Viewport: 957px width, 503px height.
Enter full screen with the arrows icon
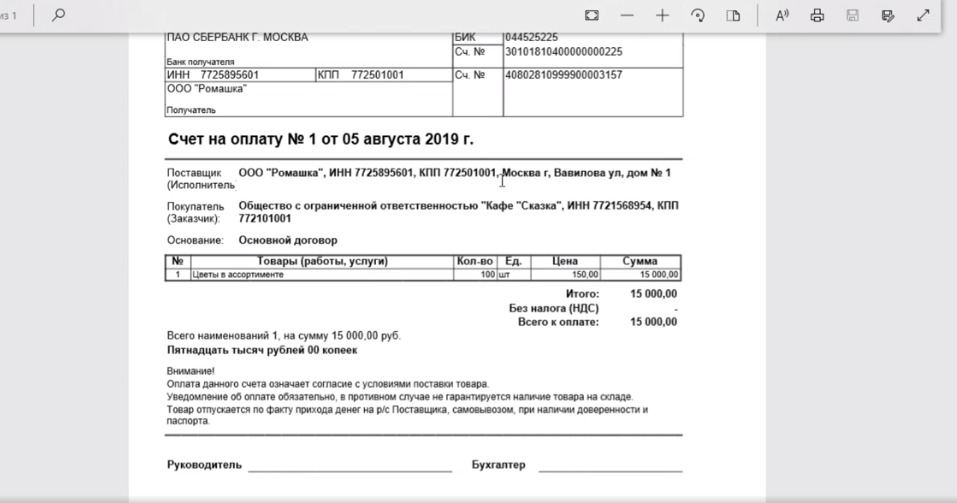point(922,15)
